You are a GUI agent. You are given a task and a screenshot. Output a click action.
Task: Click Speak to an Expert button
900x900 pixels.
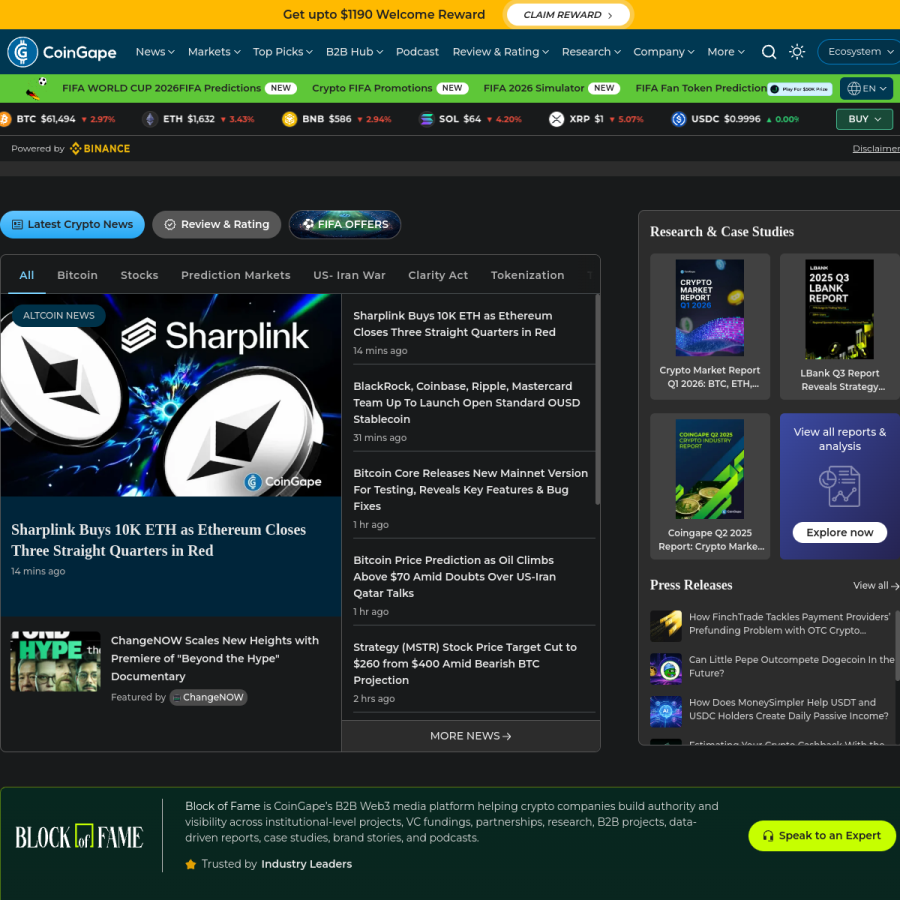click(x=822, y=836)
